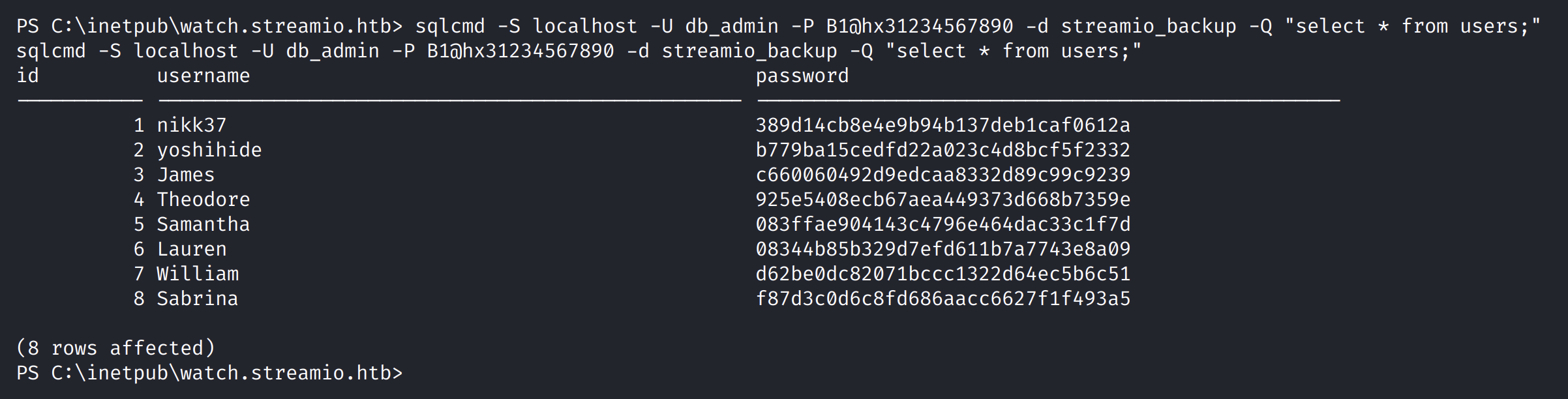Image resolution: width=1568 pixels, height=399 pixels.
Task: Click the username nikk37
Action: [191, 125]
